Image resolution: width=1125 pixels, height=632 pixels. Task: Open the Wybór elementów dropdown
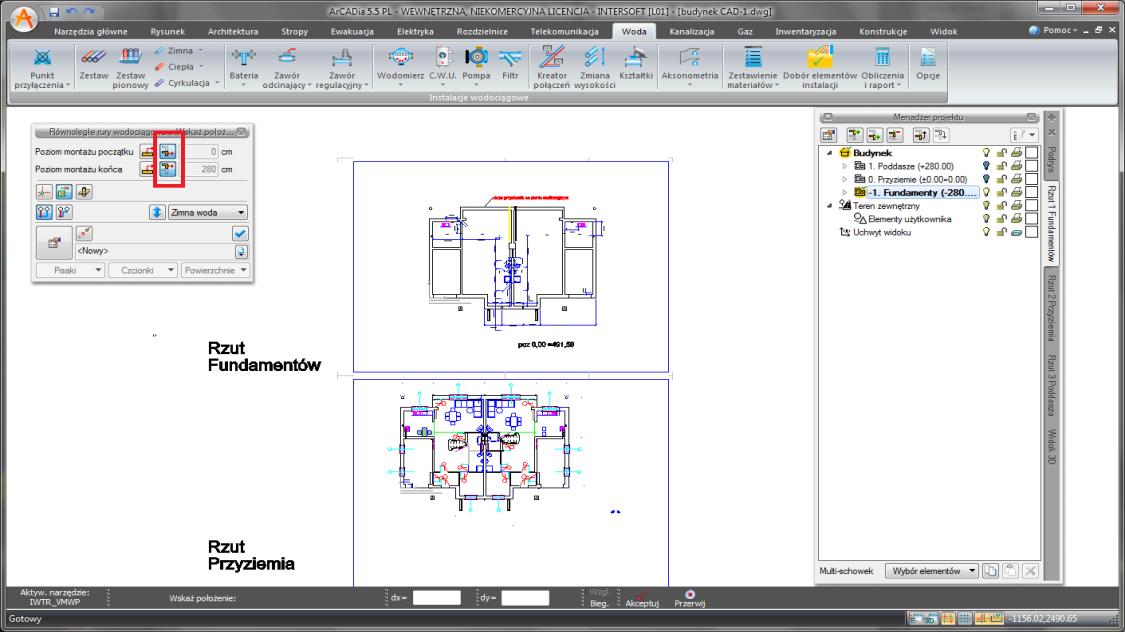click(931, 571)
